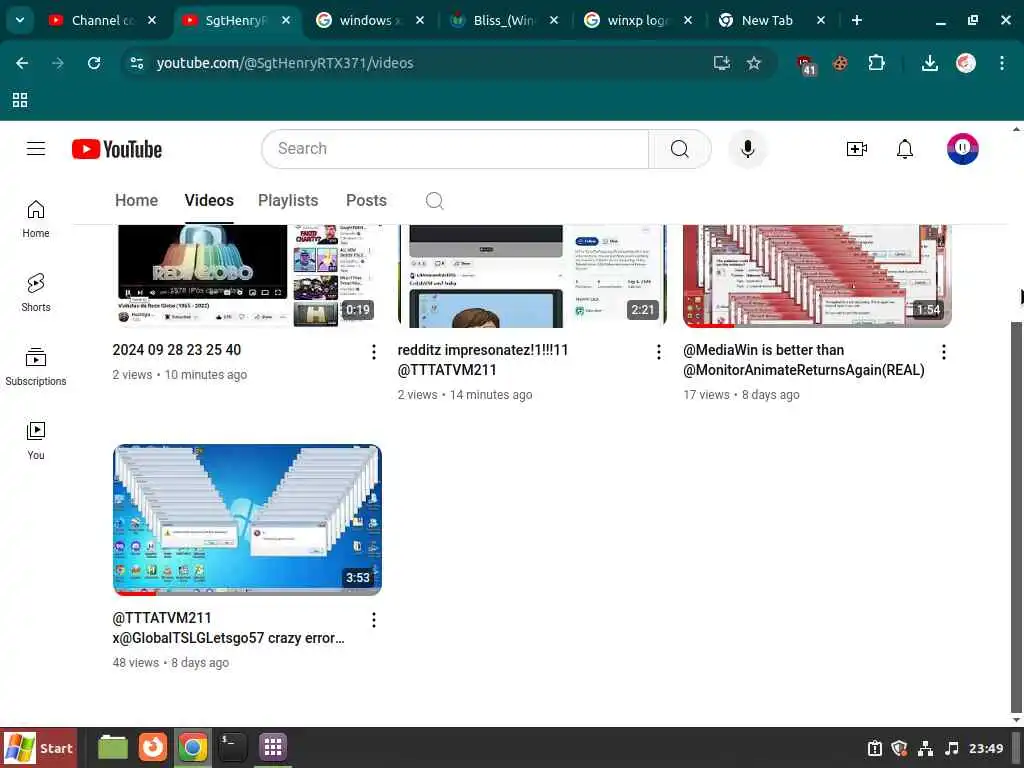This screenshot has height=768, width=1024.
Task: Click the install app icon in address bar
Action: click(722, 63)
